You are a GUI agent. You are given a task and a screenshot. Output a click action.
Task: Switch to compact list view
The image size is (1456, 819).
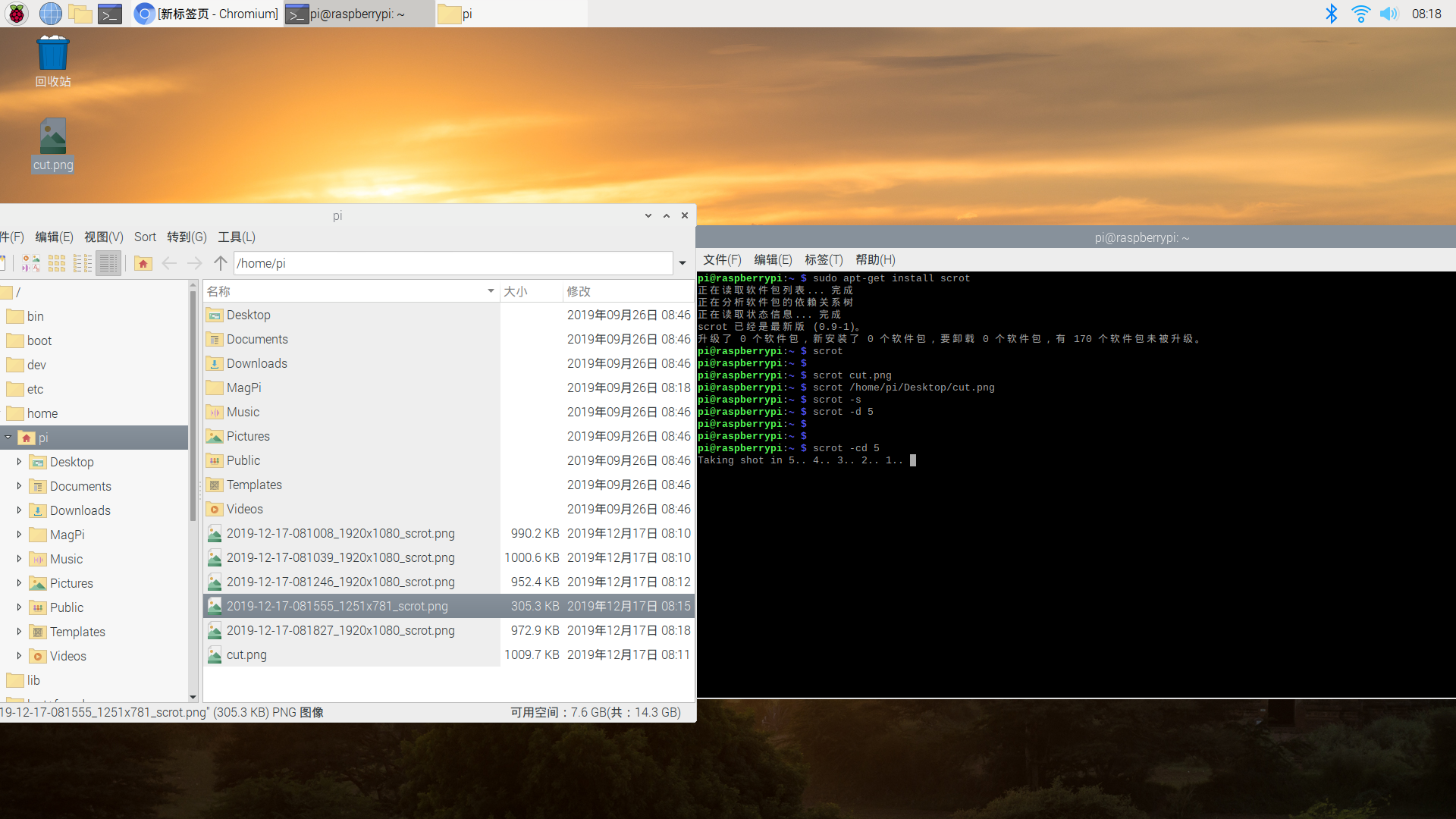click(83, 263)
